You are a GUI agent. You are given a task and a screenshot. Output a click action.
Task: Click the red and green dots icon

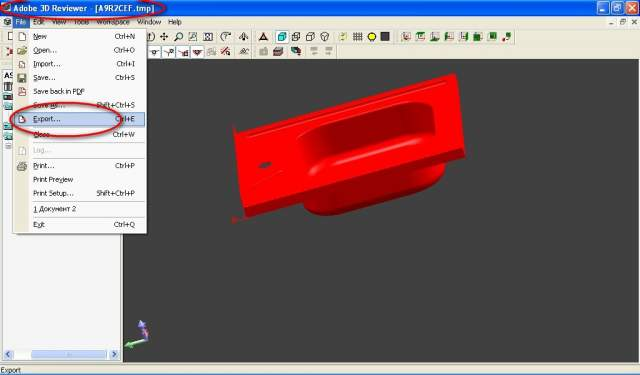(x=507, y=37)
